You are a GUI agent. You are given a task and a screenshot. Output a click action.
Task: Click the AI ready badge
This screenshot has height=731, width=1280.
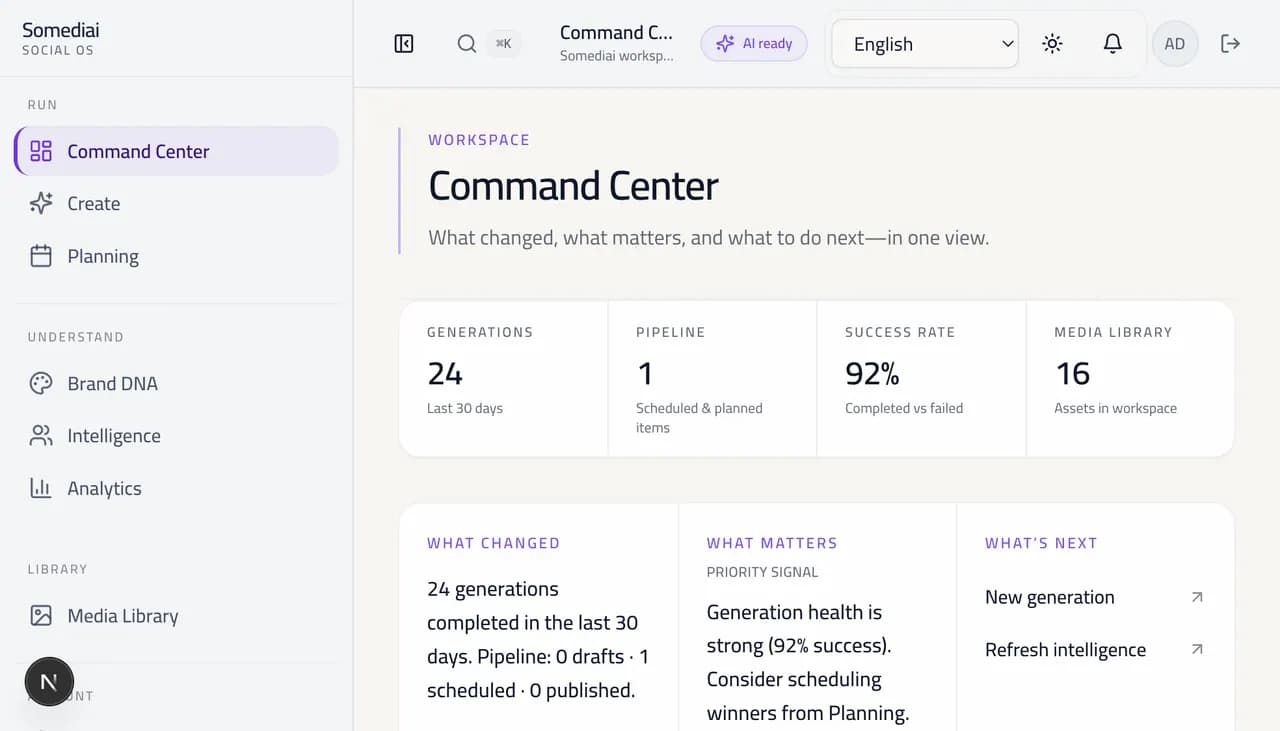pyautogui.click(x=754, y=43)
